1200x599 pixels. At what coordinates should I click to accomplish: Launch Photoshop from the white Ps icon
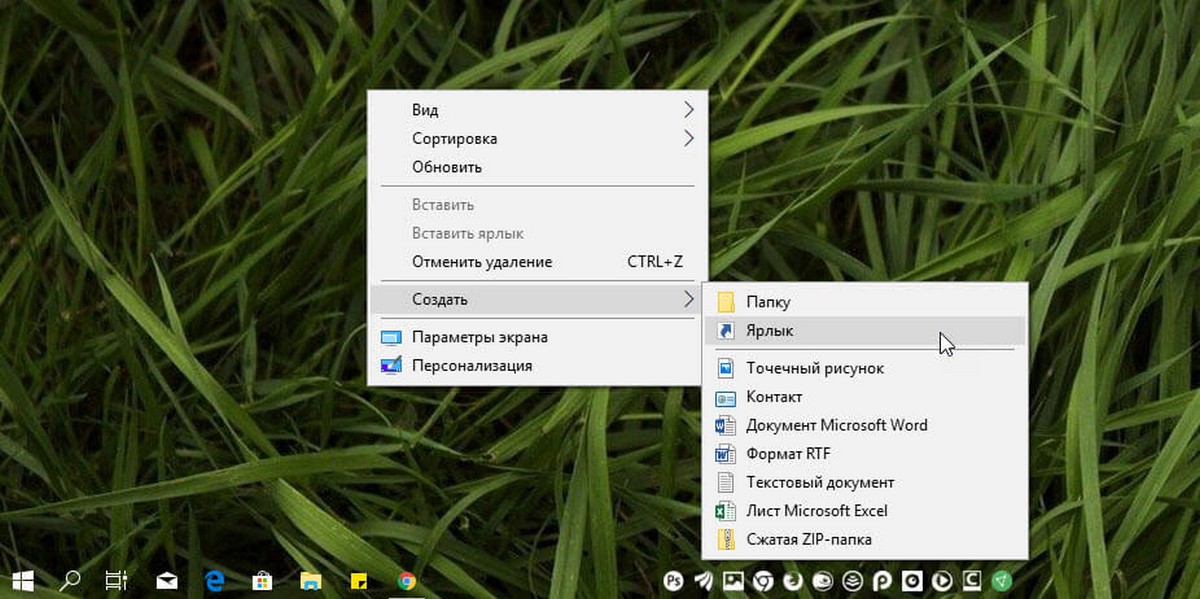click(672, 580)
